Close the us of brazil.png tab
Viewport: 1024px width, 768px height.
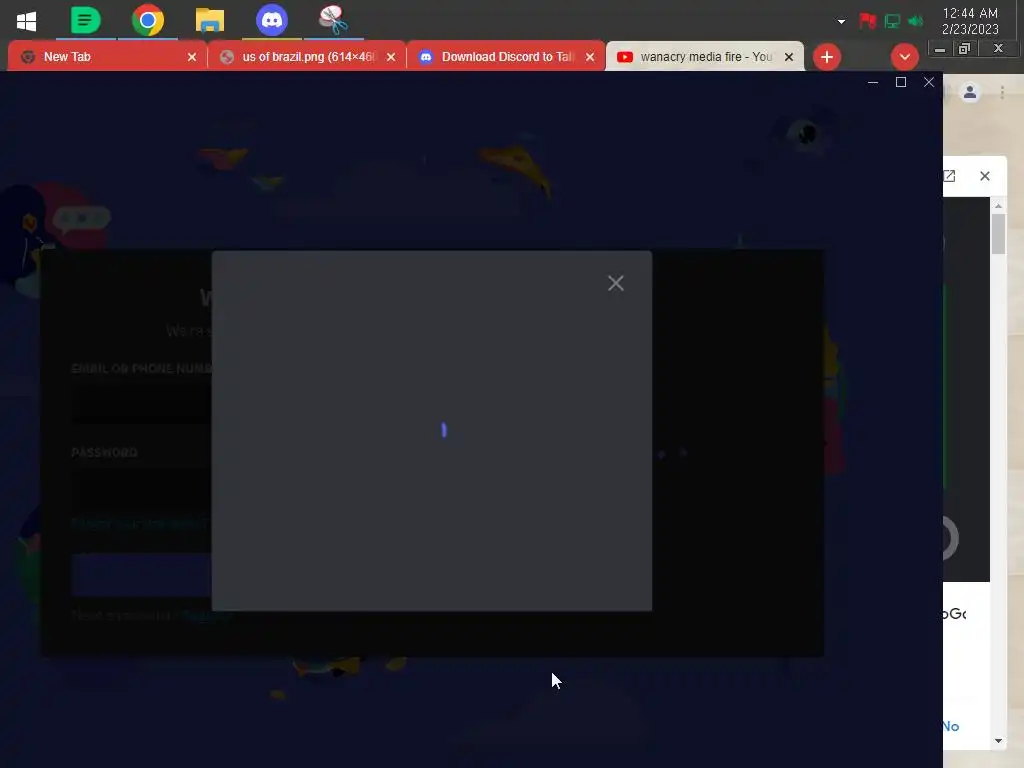tap(391, 57)
